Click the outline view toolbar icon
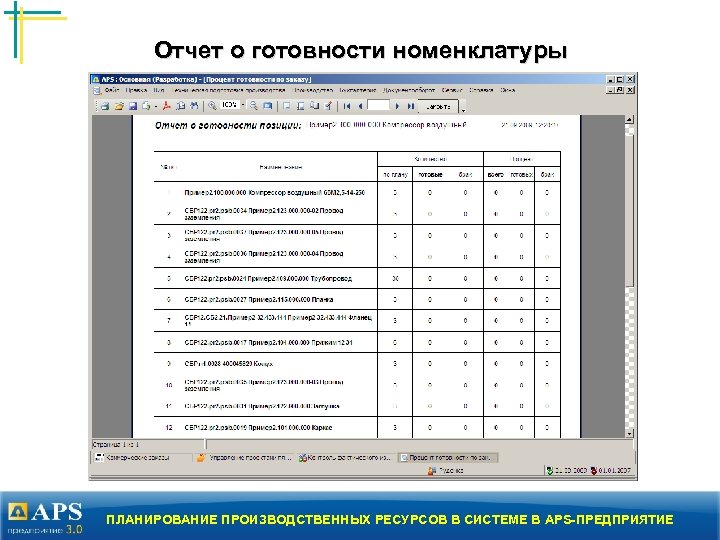Image resolution: width=720 pixels, height=540 pixels. [300, 106]
